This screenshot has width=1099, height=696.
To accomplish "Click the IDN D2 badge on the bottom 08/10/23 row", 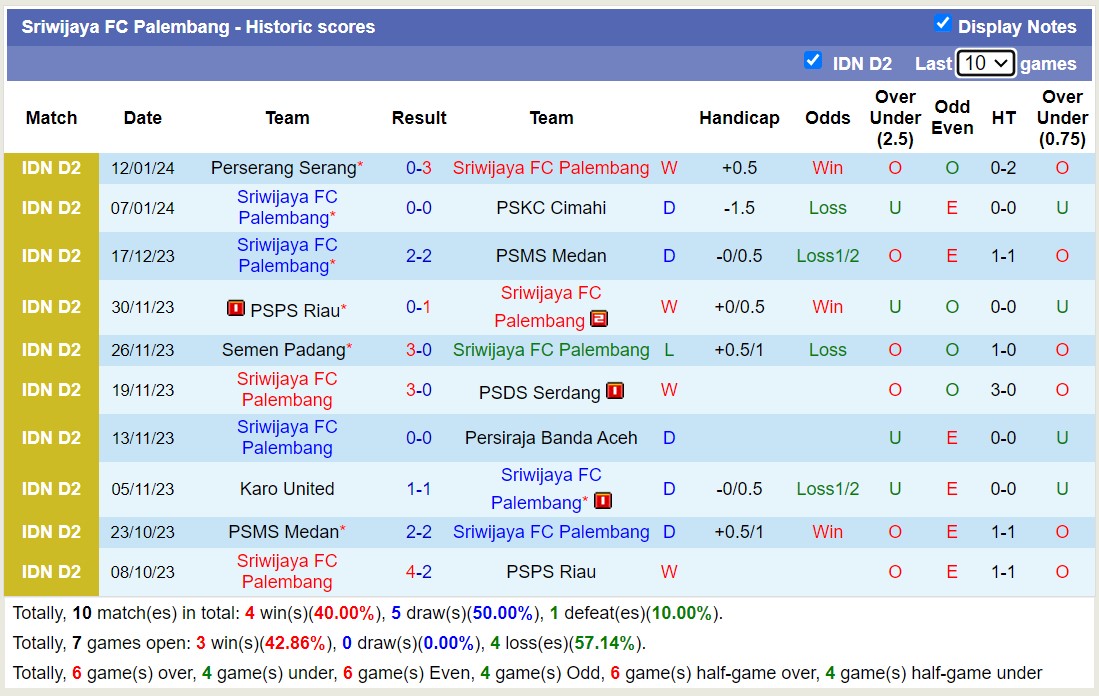I will pos(51,571).
